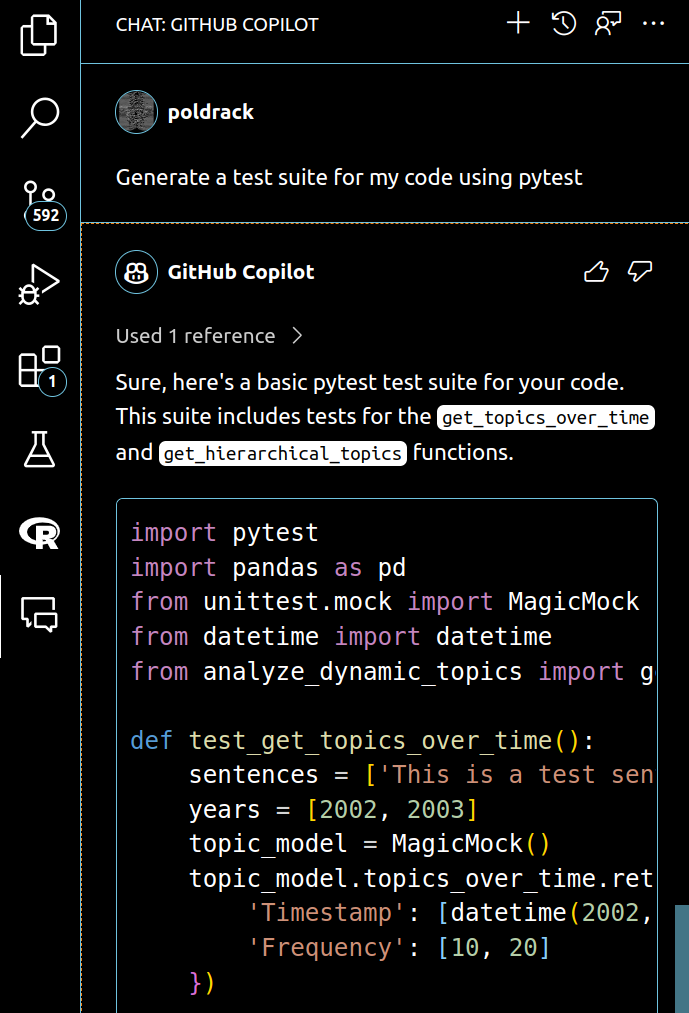689x1013 pixels.
Task: Open Run and Debug view
Action: [39, 284]
